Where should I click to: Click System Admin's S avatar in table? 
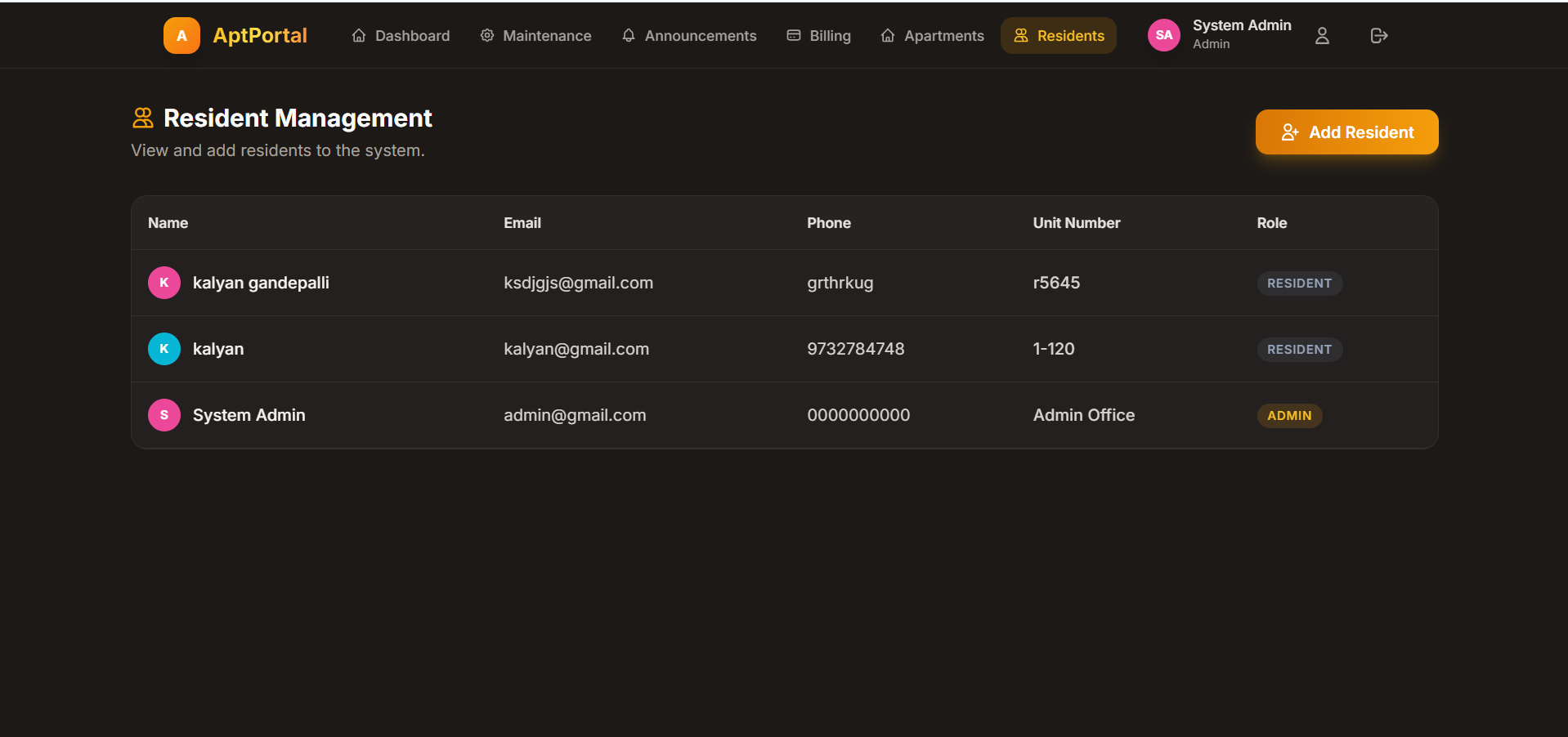coord(164,415)
